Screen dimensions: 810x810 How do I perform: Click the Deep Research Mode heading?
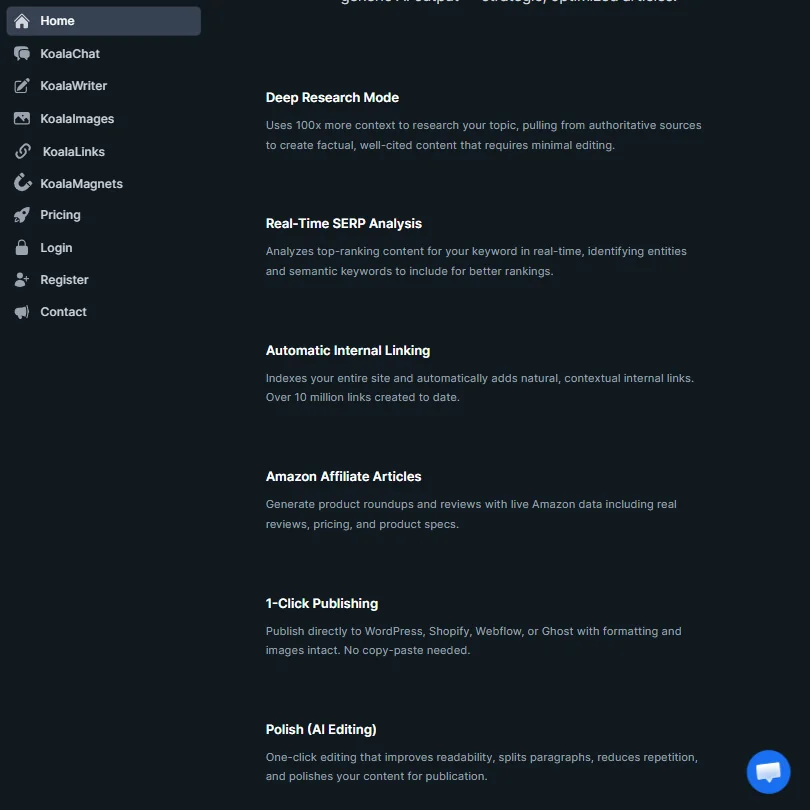pos(332,98)
